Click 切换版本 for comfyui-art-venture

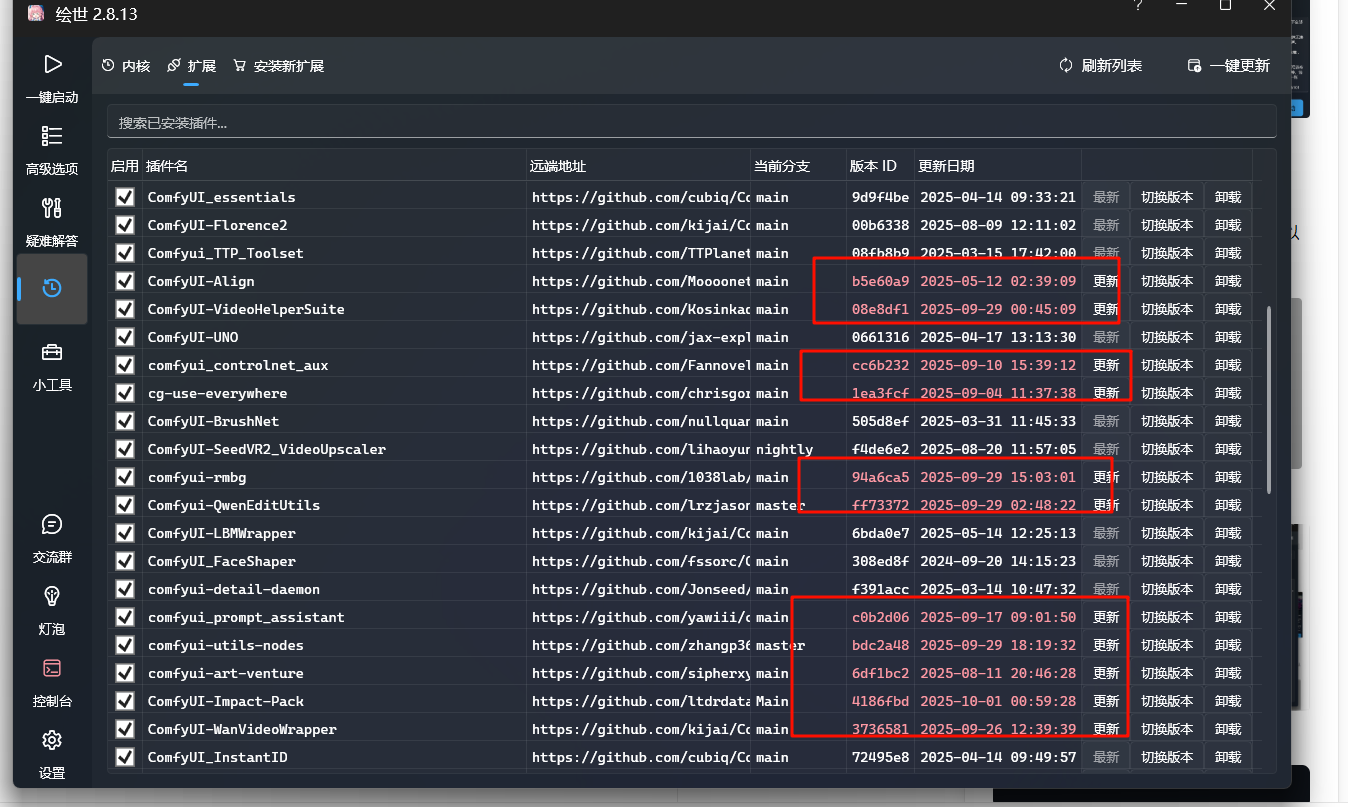1167,673
